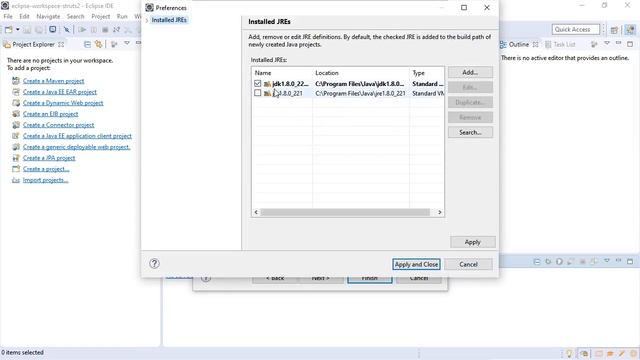This screenshot has width=640, height=360.
Task: Open the bottom panel view menu triangle
Action: pos(607,261)
